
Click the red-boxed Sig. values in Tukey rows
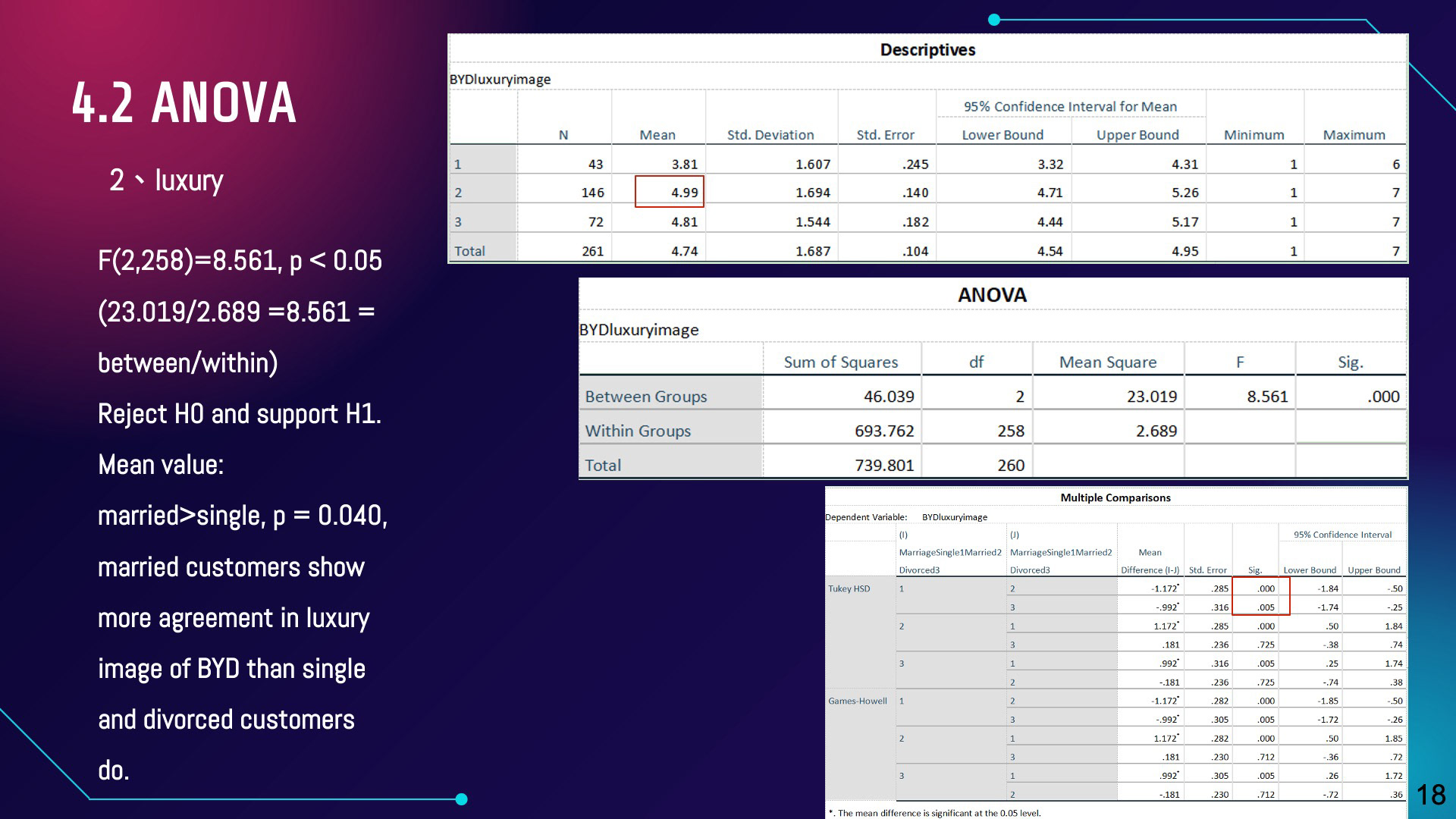coord(1260,597)
